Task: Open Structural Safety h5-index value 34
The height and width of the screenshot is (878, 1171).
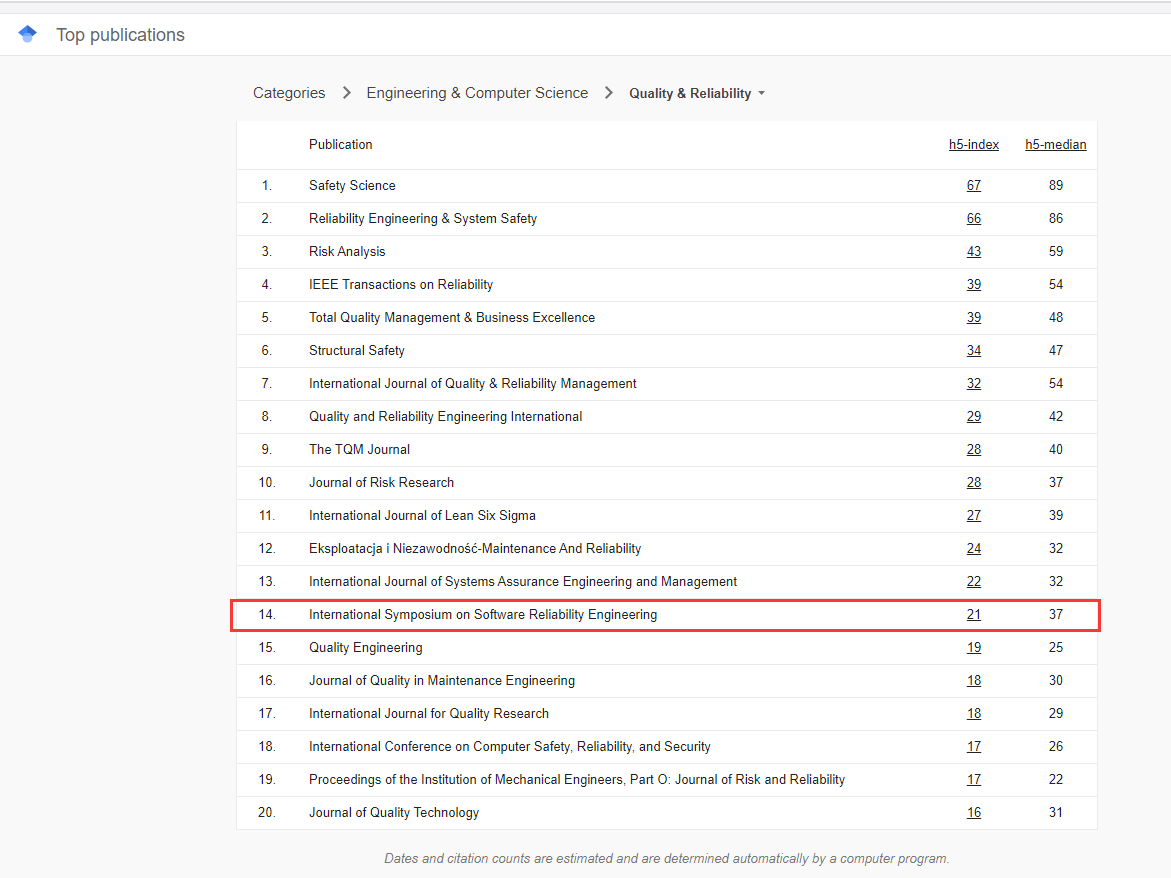Action: click(x=974, y=350)
